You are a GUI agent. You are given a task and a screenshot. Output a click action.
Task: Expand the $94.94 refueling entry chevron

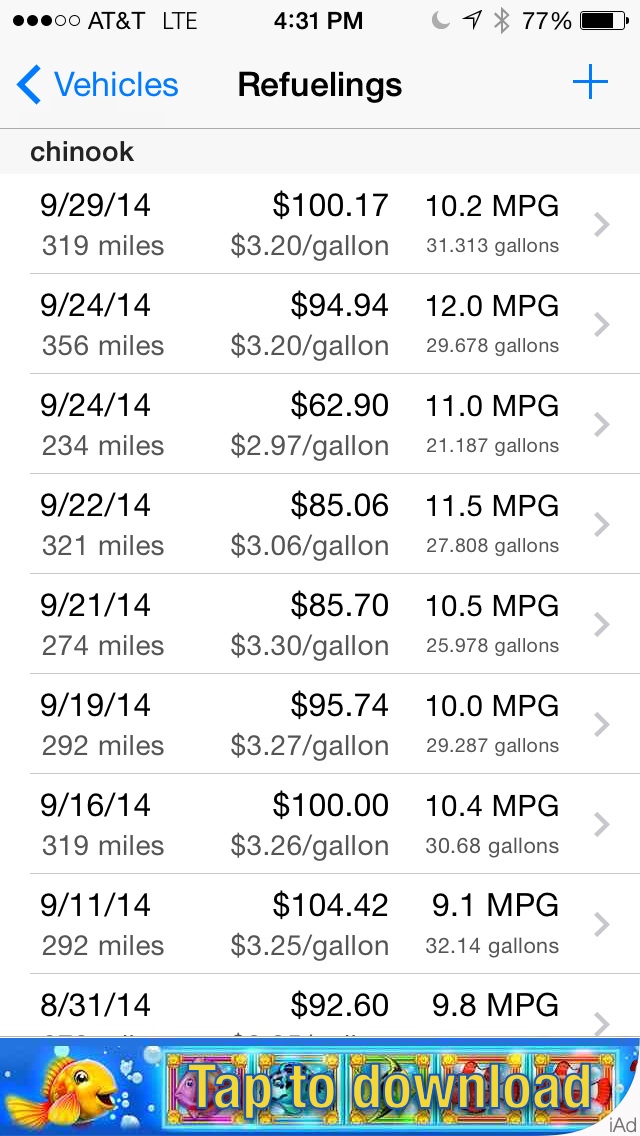[x=601, y=325]
